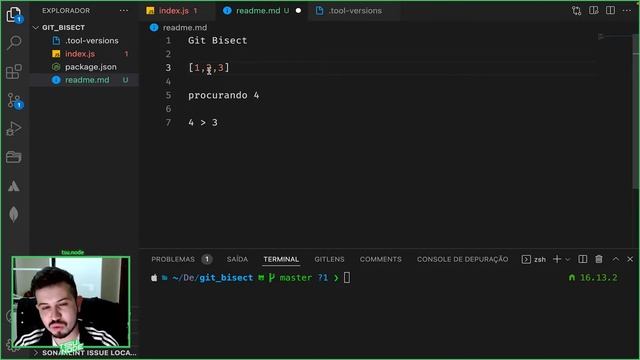Open the Terminal panel tab

[x=281, y=259]
